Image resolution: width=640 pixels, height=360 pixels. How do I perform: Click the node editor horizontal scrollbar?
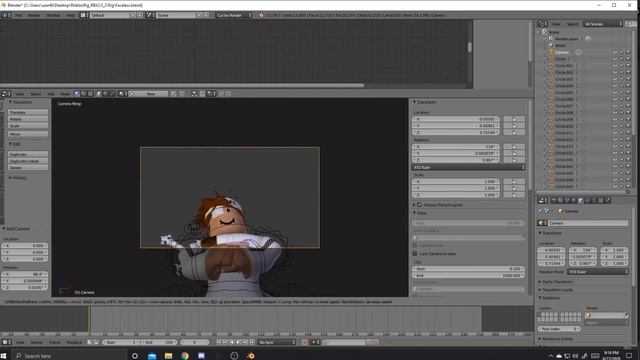182,85
